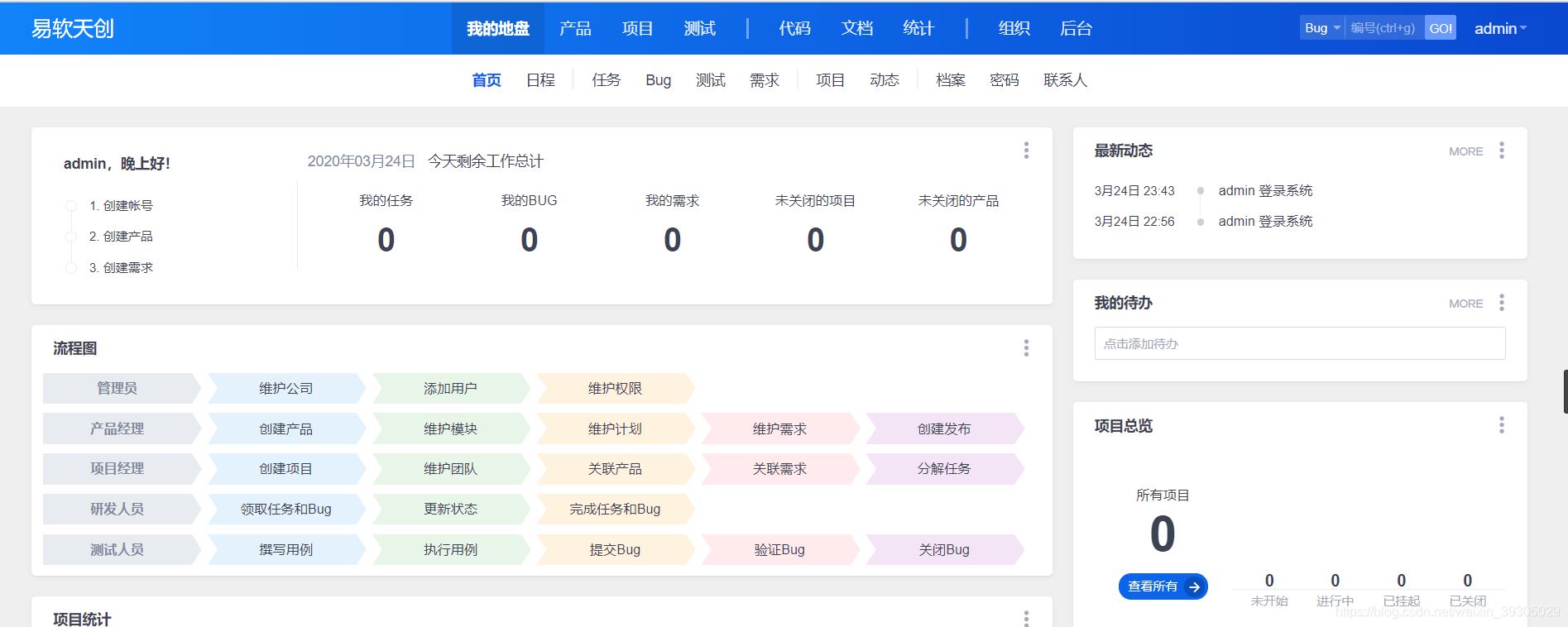The image size is (1568, 627).
Task: Open the 文档 main menu
Action: pyautogui.click(x=857, y=28)
